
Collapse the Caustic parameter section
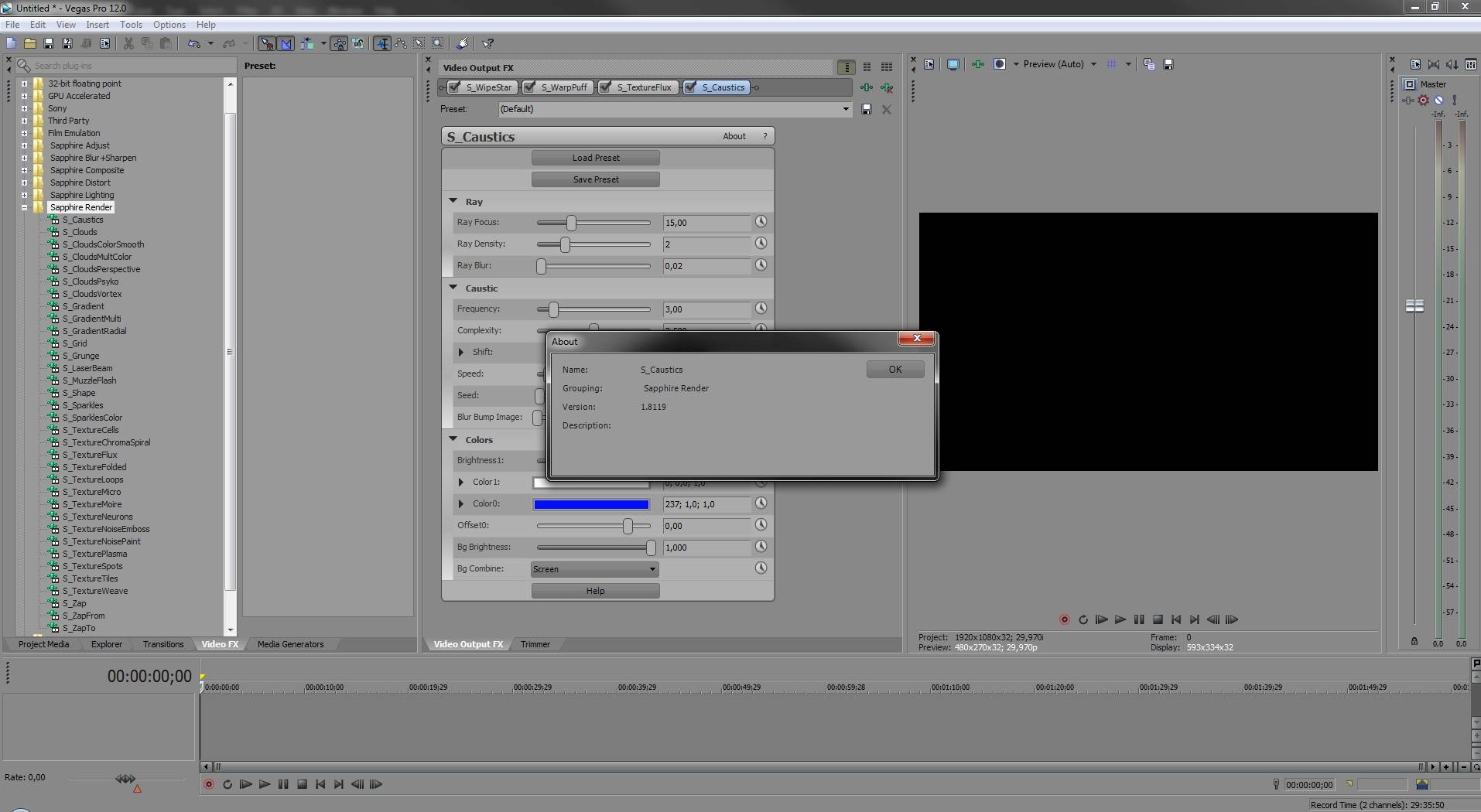point(453,288)
